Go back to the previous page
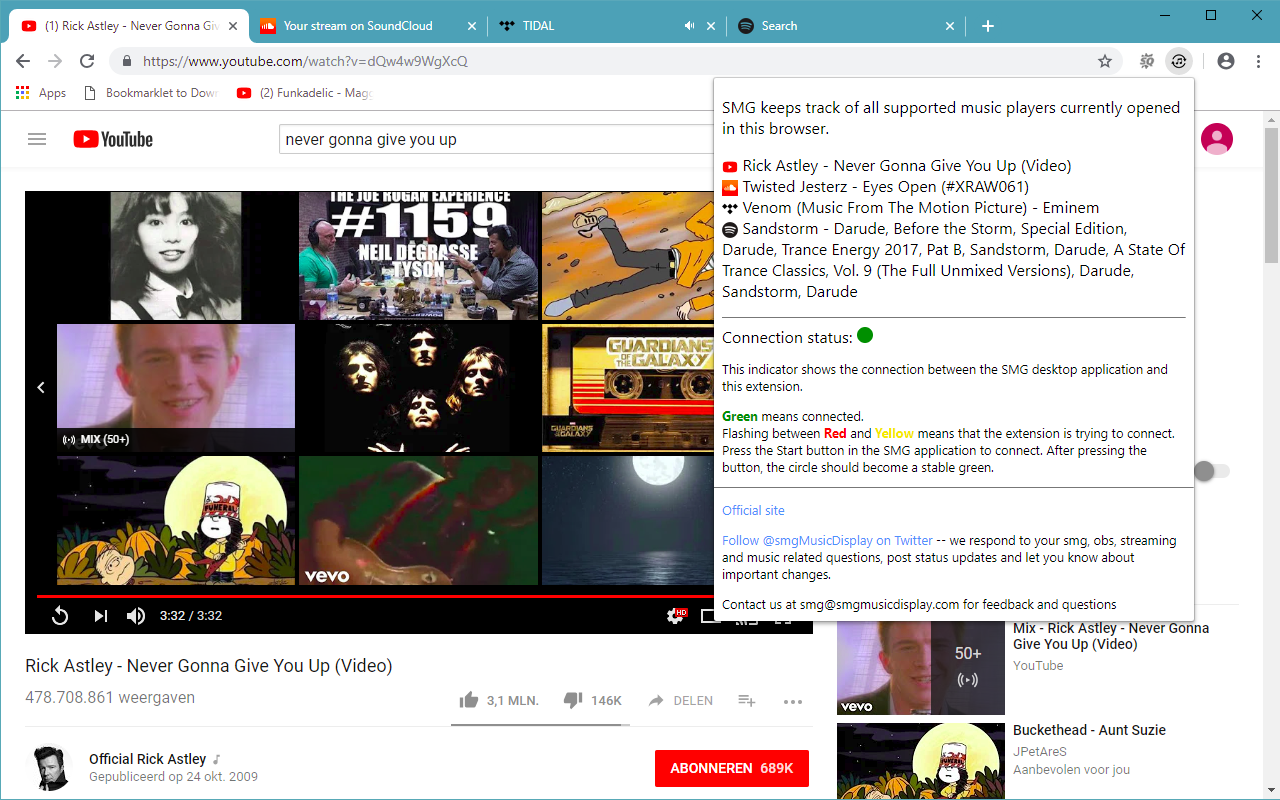 pos(23,61)
